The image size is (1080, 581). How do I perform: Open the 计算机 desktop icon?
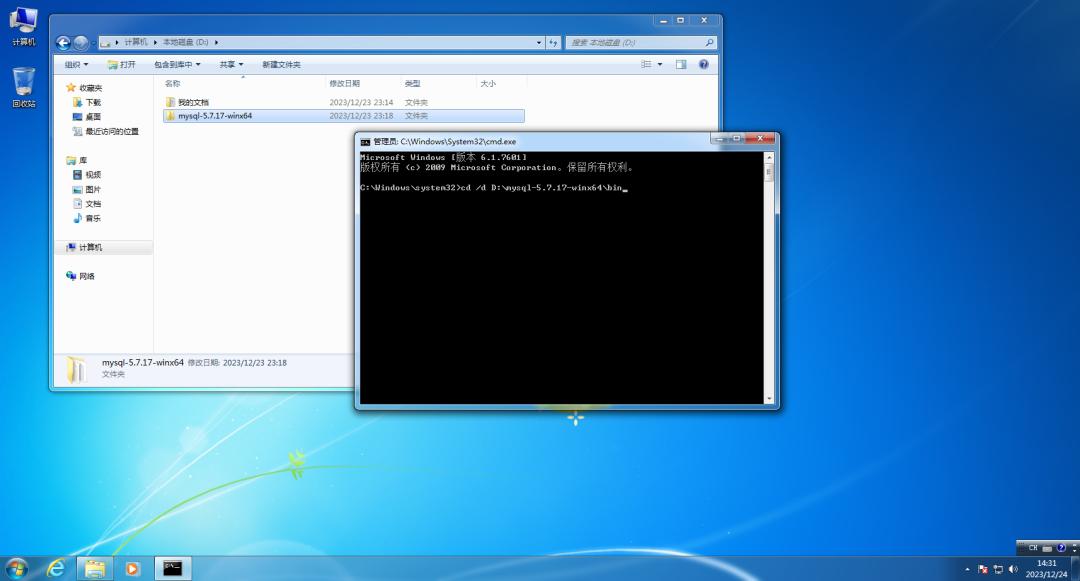pyautogui.click(x=23, y=26)
